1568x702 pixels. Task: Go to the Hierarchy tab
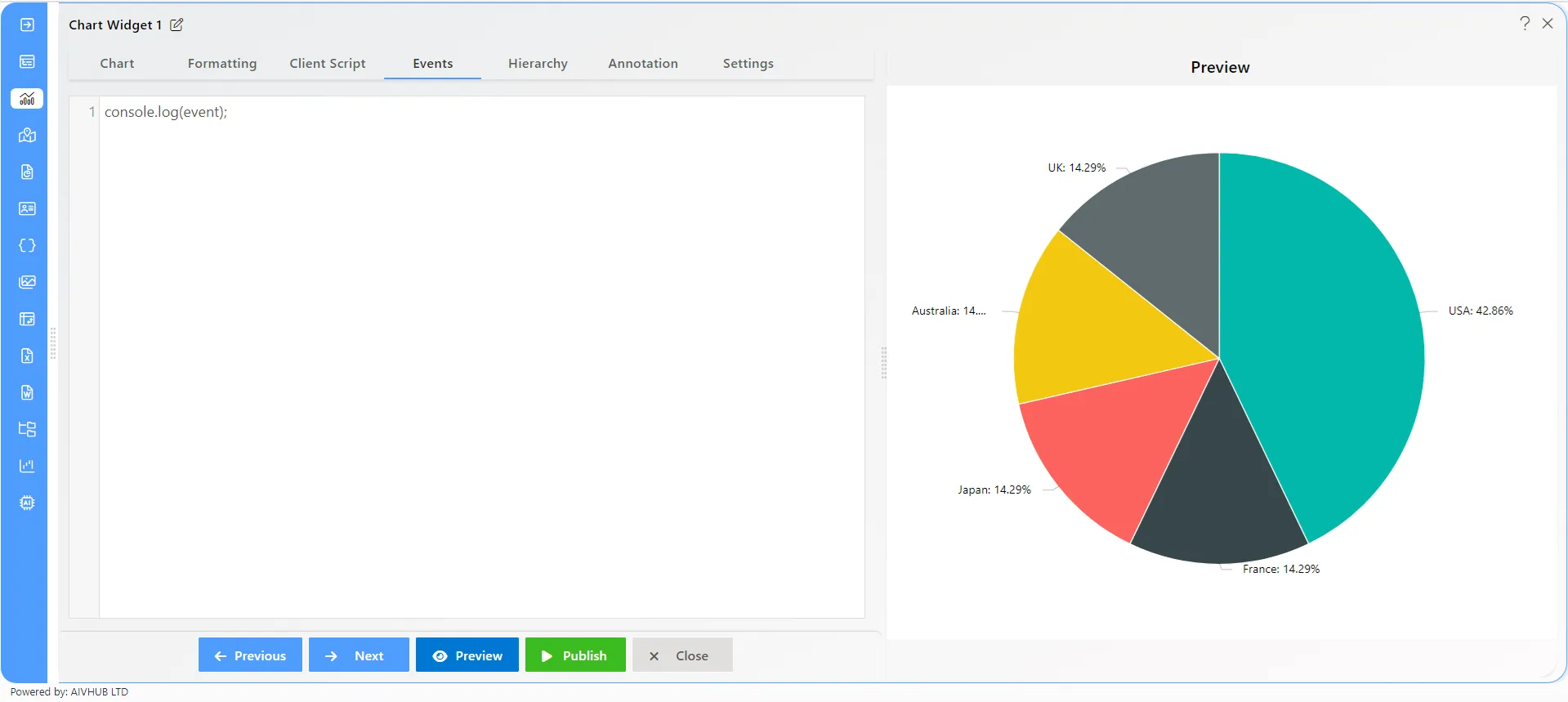[538, 64]
